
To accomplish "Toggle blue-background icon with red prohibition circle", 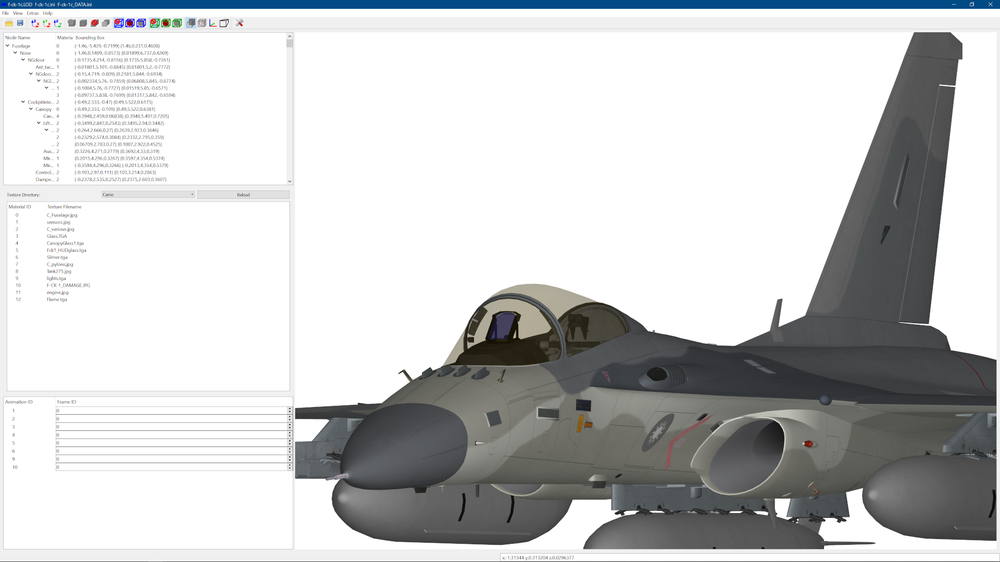I will (x=119, y=23).
